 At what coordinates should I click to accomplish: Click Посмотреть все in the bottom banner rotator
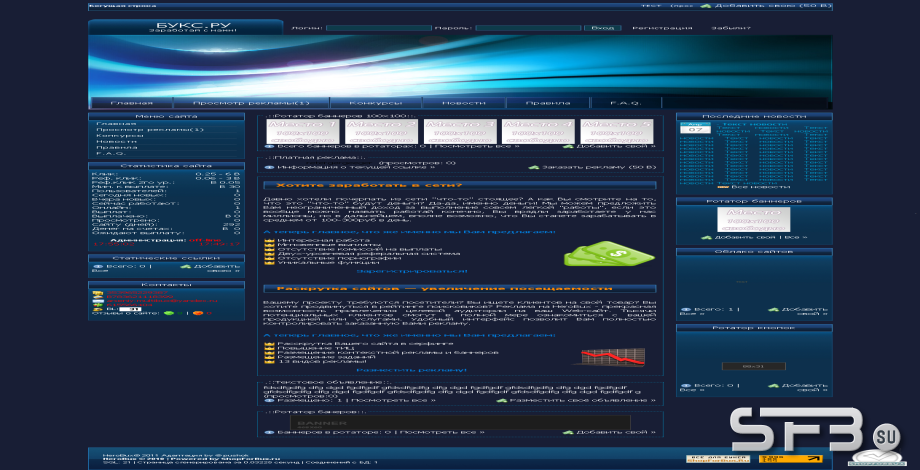click(442, 432)
